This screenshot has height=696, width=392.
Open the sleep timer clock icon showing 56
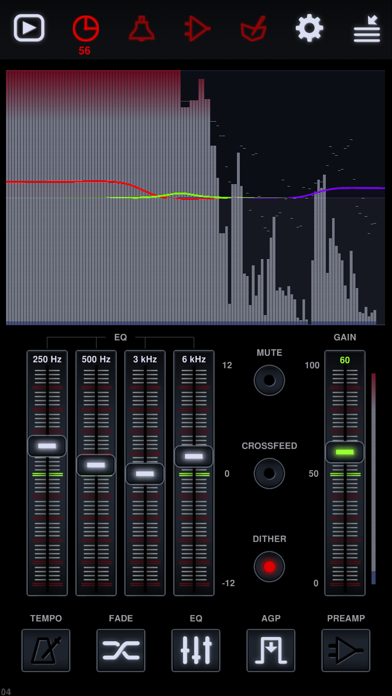pos(86,29)
